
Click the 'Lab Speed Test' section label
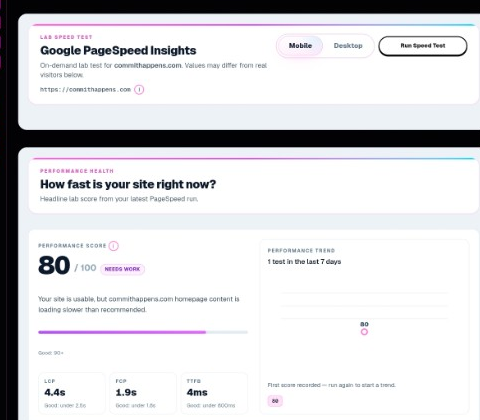click(66, 37)
